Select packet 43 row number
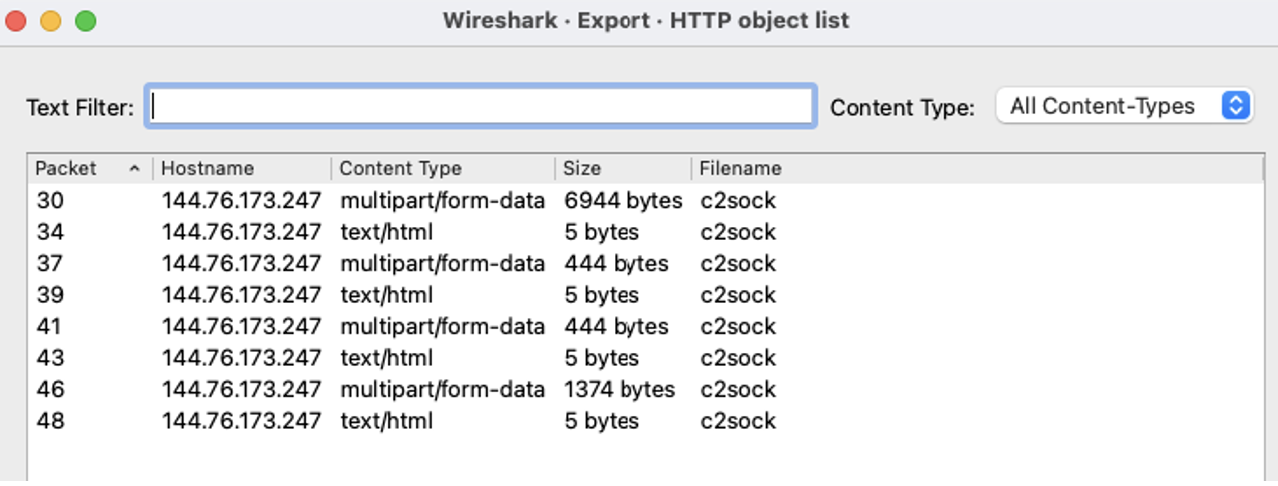This screenshot has width=1278, height=486. [50, 358]
